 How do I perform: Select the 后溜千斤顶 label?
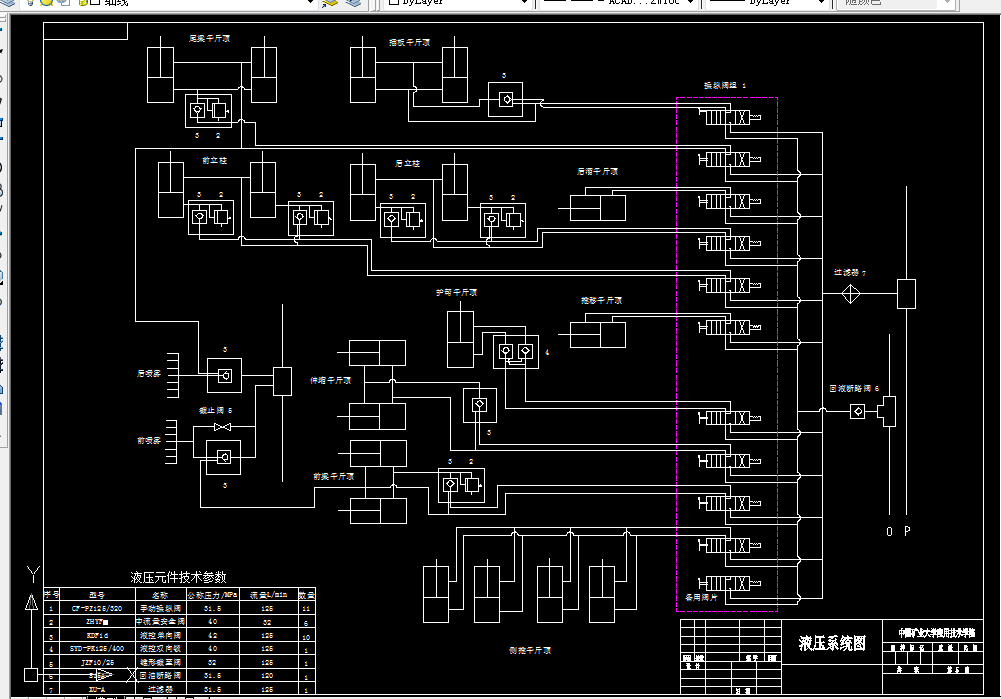coord(598,171)
